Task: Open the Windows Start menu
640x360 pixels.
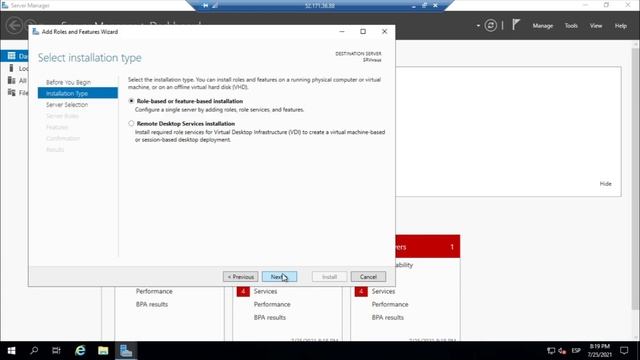Action: pyautogui.click(x=11, y=351)
